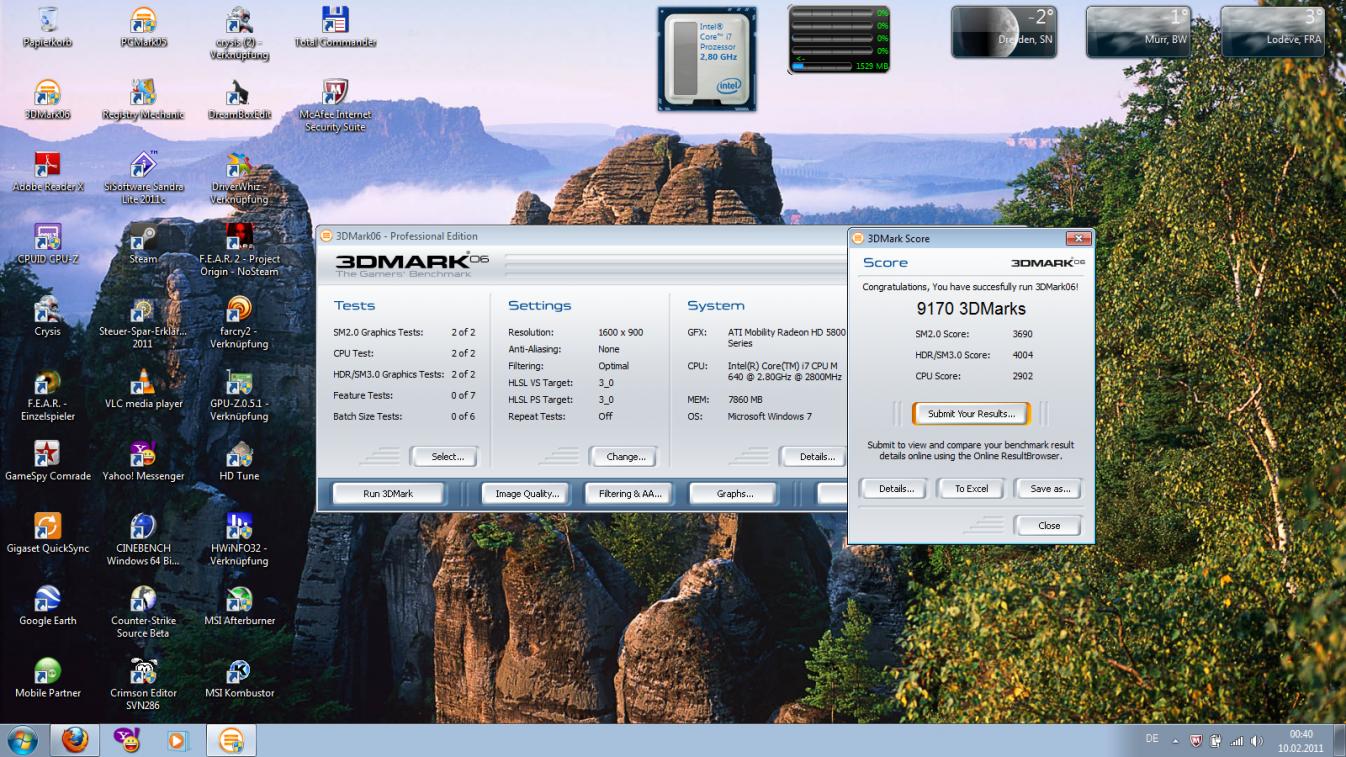
Task: Open Filtering & AA... settings
Action: (630, 494)
